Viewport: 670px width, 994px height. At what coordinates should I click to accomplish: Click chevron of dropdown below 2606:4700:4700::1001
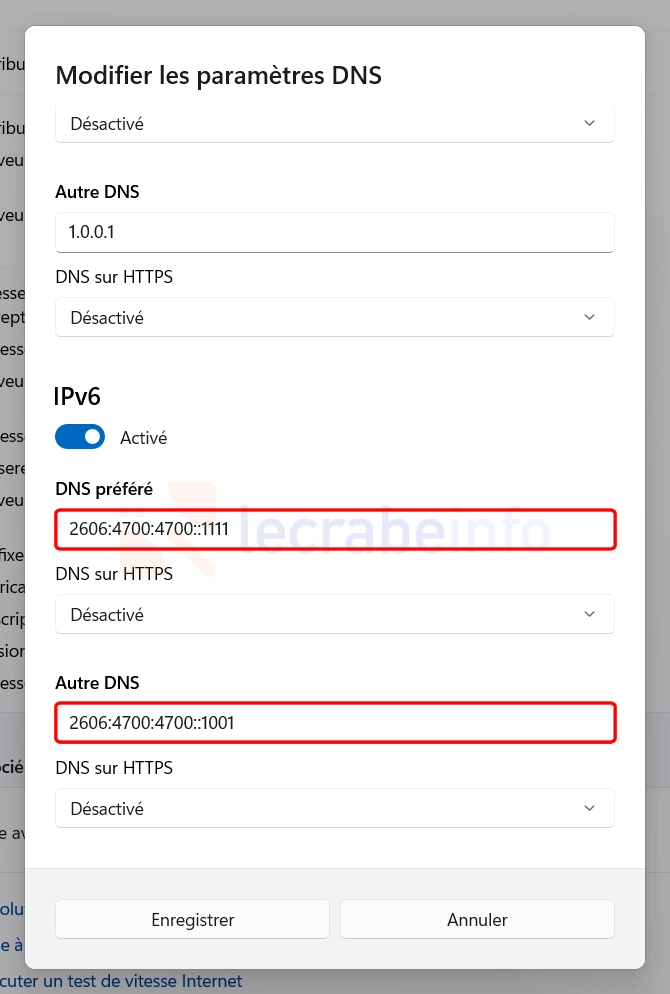pos(589,808)
